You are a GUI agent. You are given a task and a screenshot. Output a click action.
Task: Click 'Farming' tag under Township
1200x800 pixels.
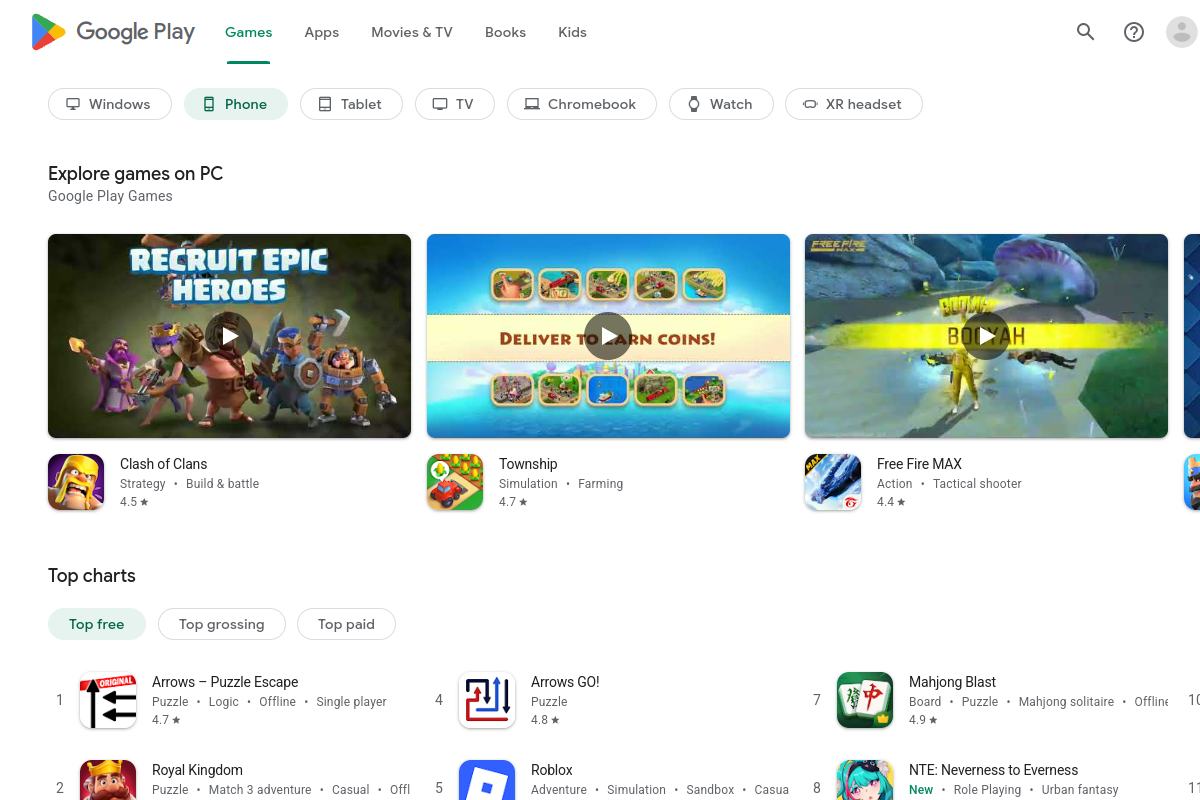(x=600, y=484)
